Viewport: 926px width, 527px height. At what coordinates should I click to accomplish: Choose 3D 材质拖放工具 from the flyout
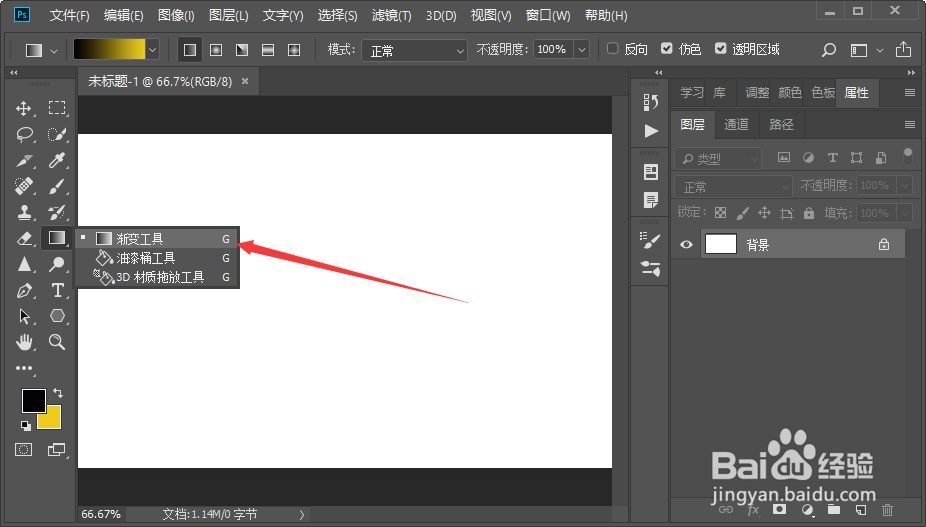pos(157,277)
